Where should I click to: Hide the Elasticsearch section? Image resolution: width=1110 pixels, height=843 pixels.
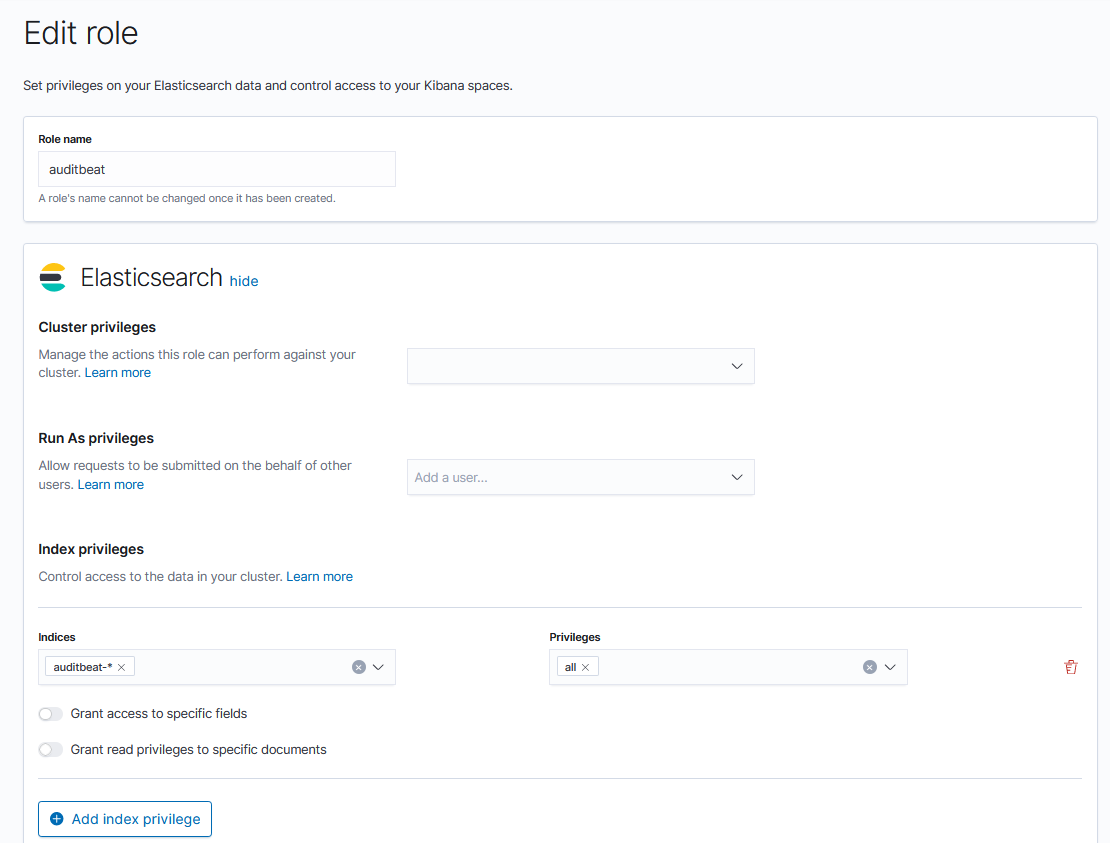tap(244, 281)
